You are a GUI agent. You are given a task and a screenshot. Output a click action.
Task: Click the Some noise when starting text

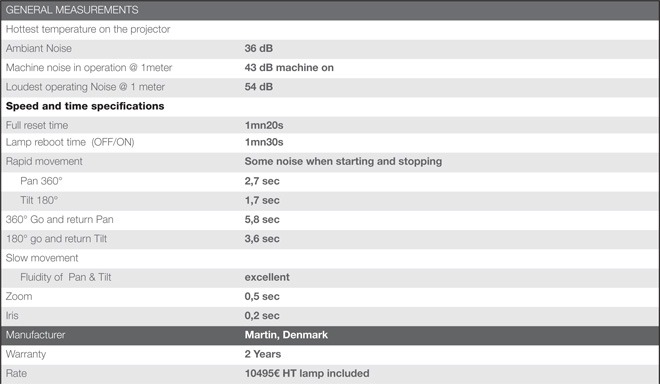tap(343, 162)
